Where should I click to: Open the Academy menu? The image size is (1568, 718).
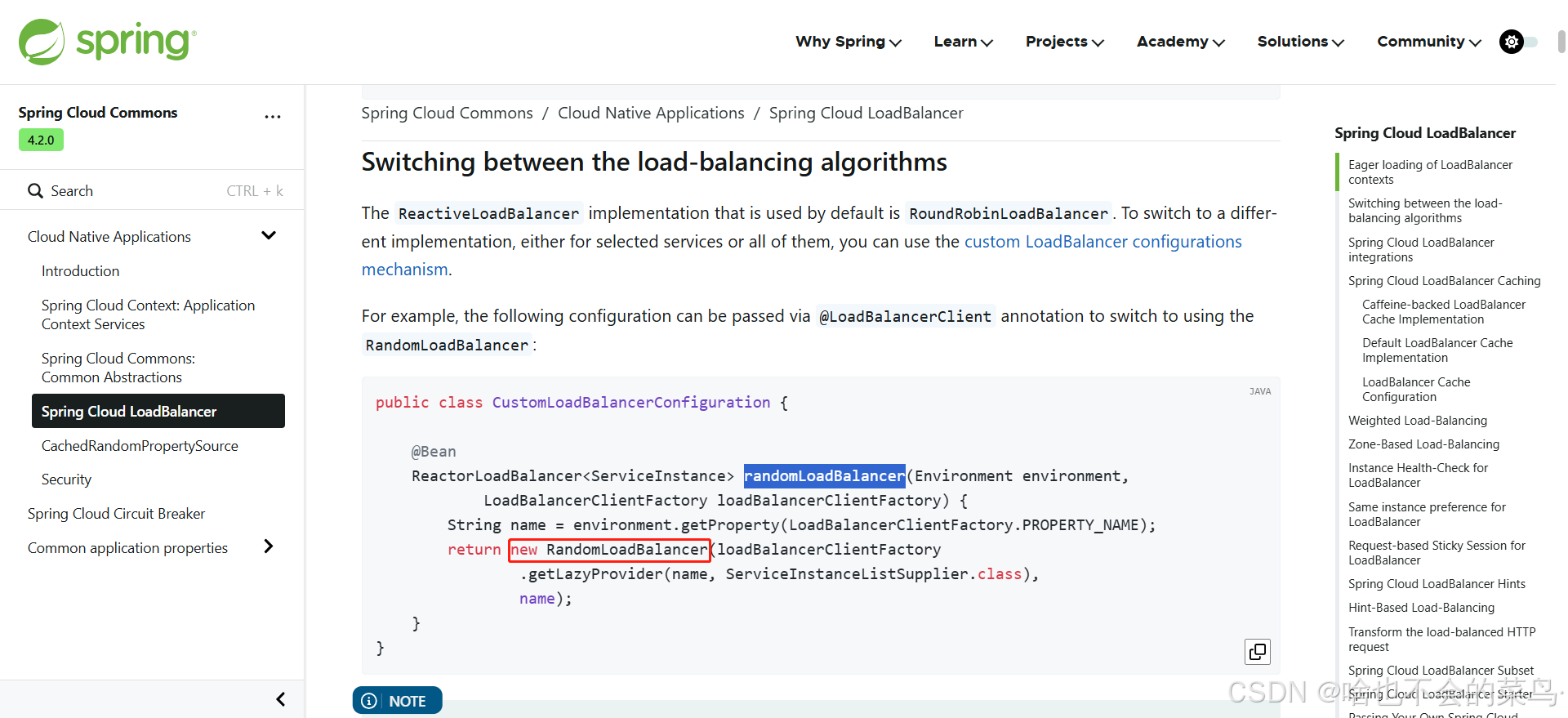click(x=1181, y=42)
